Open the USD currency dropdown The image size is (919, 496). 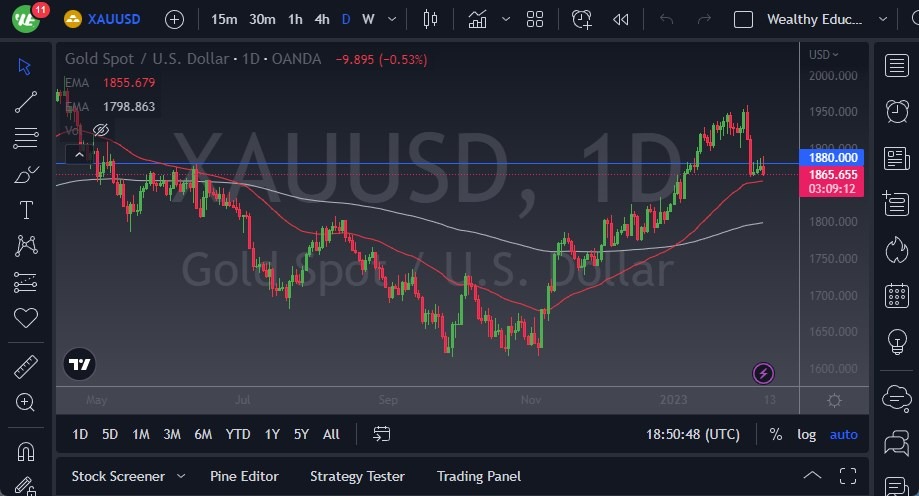tap(823, 55)
